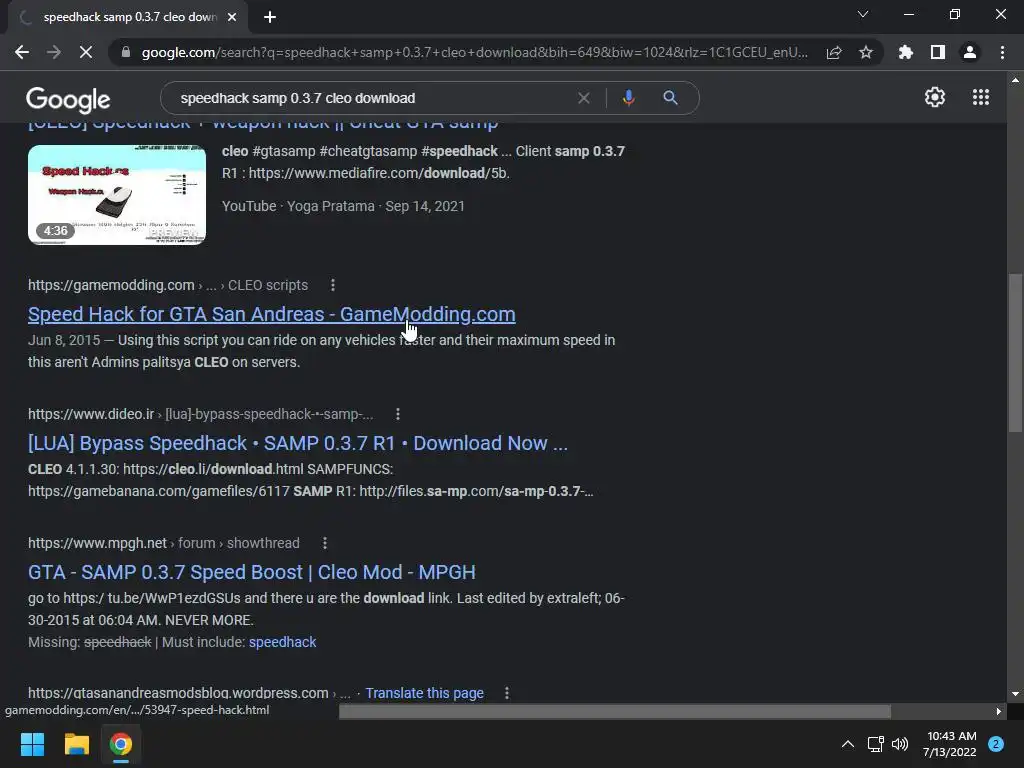Open the Chrome extensions puzzle icon

coord(906,52)
